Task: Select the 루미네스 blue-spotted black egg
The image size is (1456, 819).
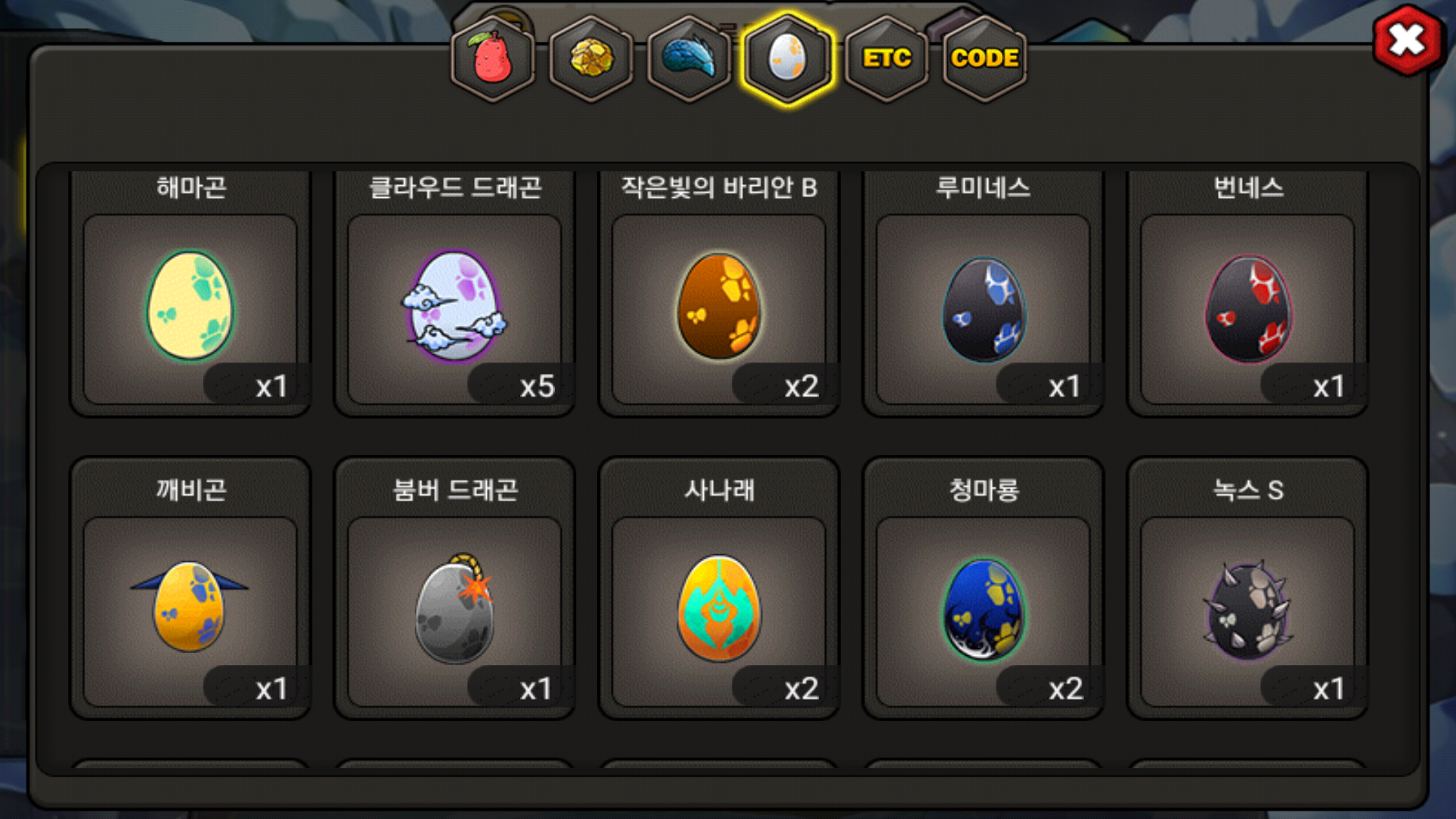Action: click(x=984, y=309)
